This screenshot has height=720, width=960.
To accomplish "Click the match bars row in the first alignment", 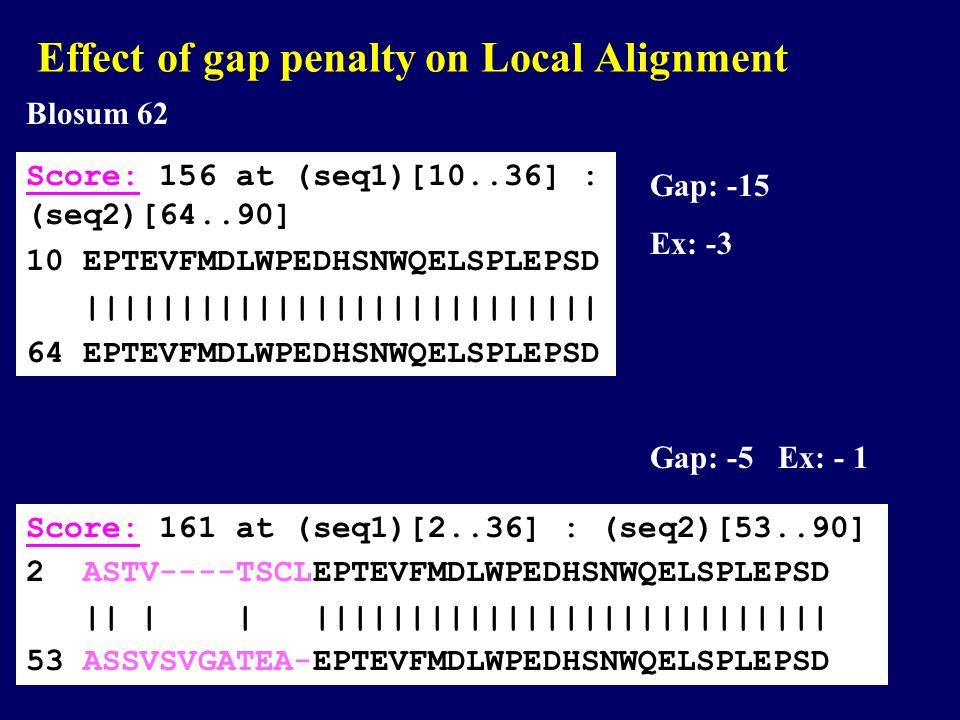I will [x=341, y=308].
